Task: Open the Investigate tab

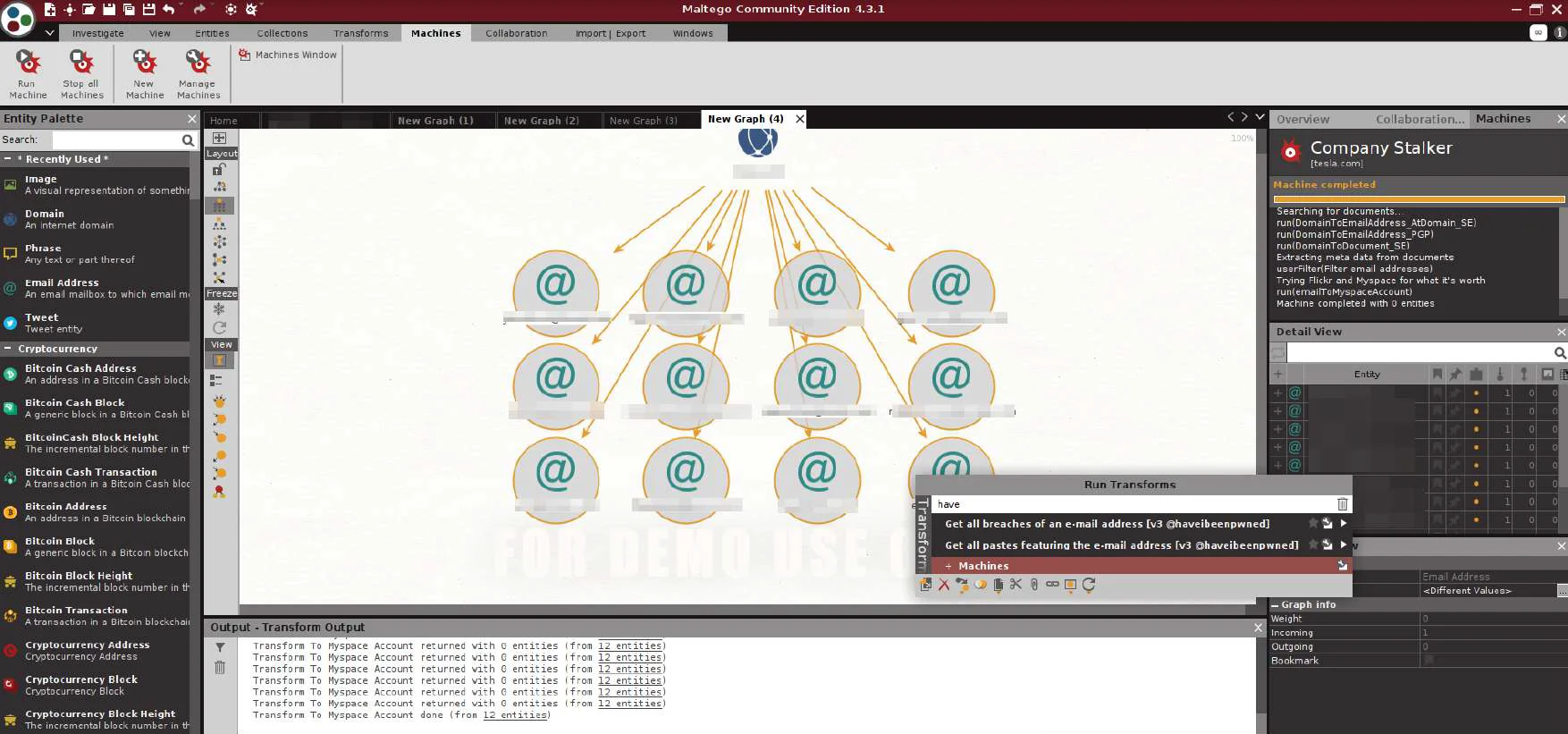Action: [x=98, y=33]
